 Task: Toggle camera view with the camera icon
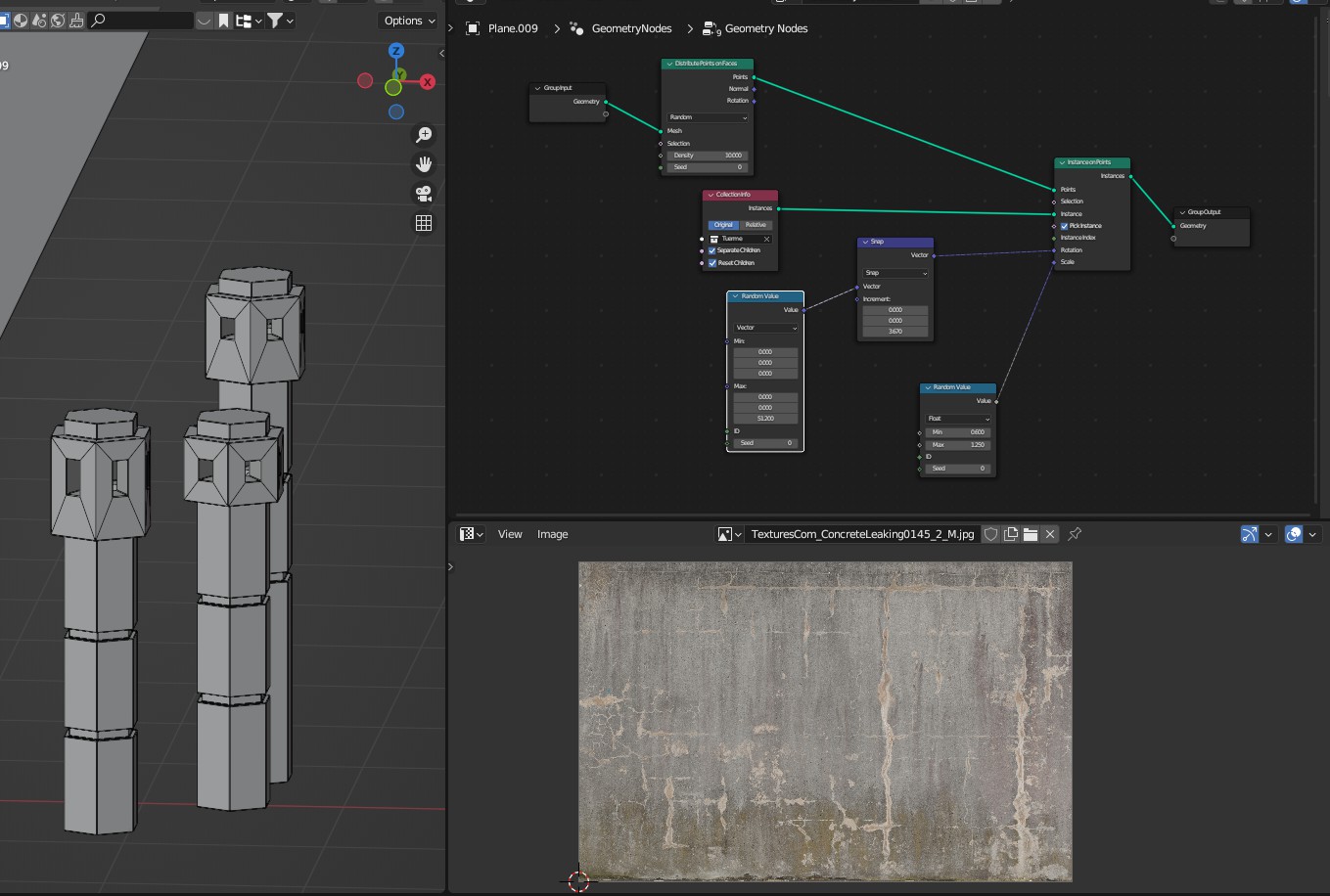coord(424,194)
